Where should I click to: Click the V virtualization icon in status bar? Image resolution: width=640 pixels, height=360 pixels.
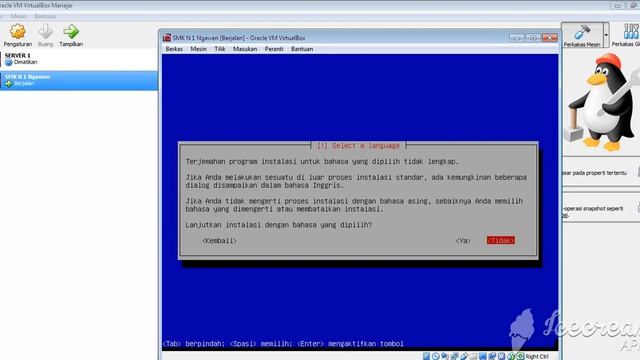tap(502, 356)
